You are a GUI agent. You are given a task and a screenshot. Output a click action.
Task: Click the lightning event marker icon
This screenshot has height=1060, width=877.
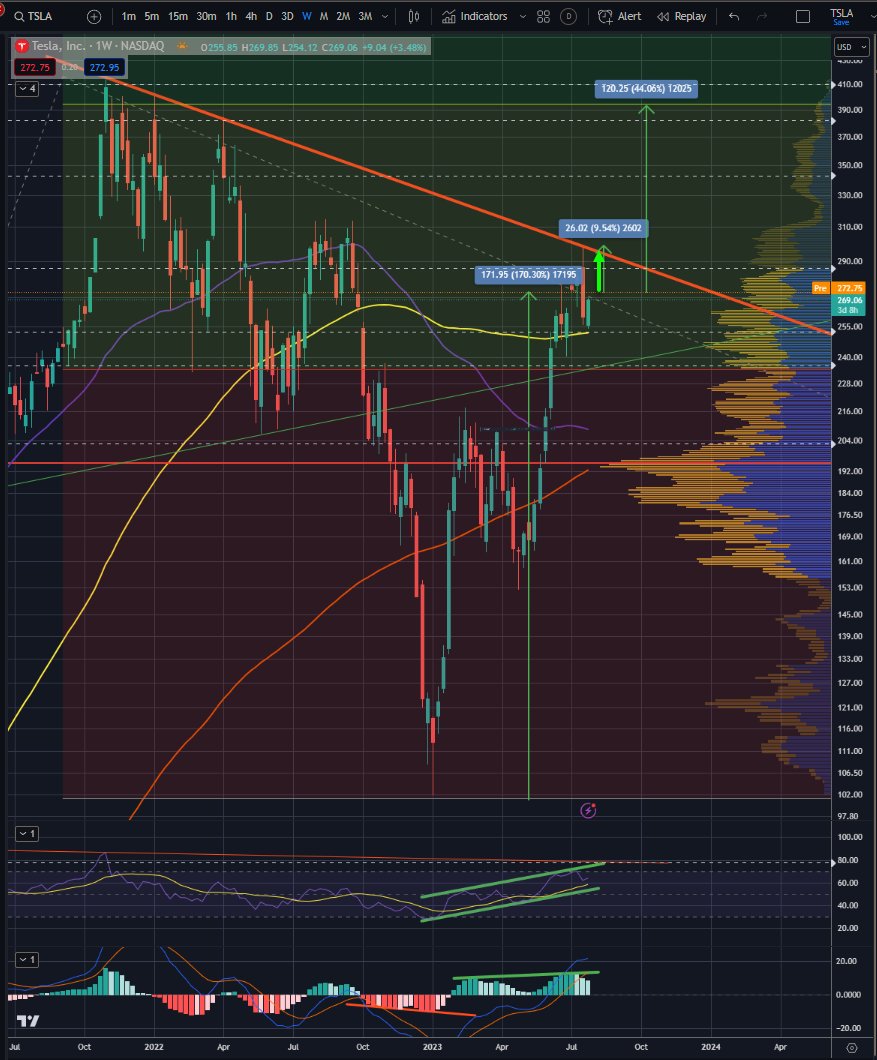(588, 811)
